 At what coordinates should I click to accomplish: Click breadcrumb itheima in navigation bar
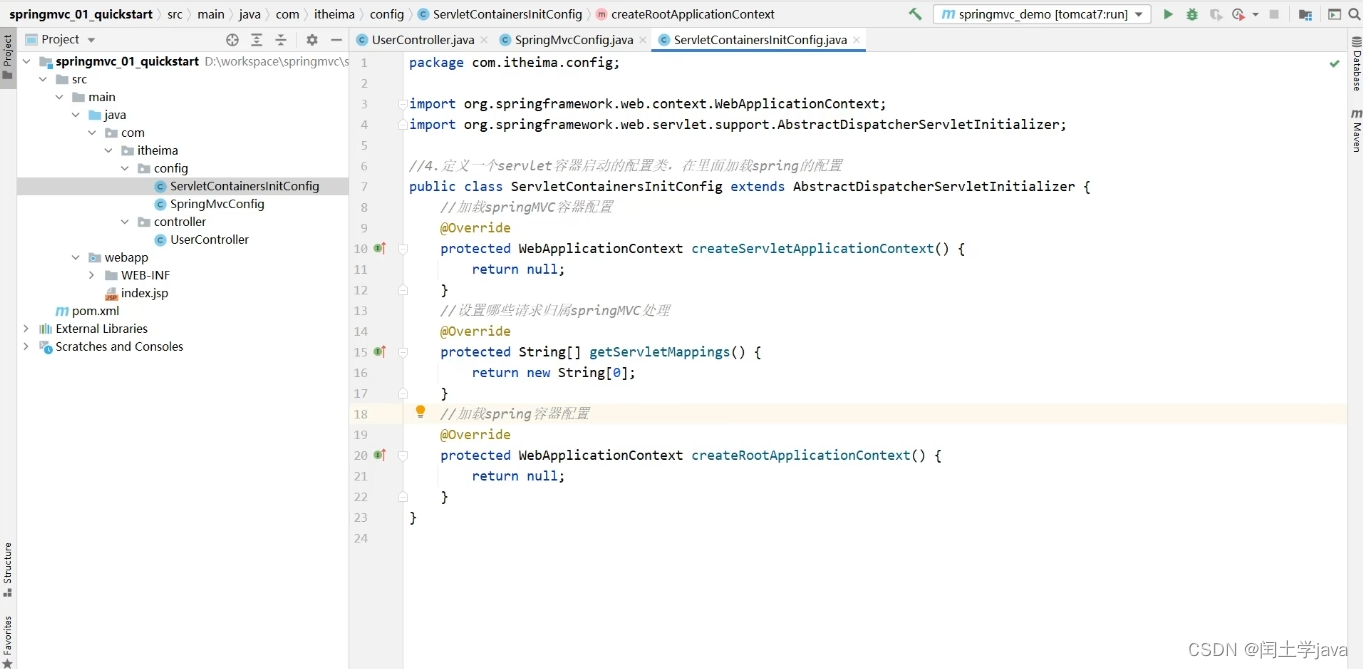pos(334,14)
